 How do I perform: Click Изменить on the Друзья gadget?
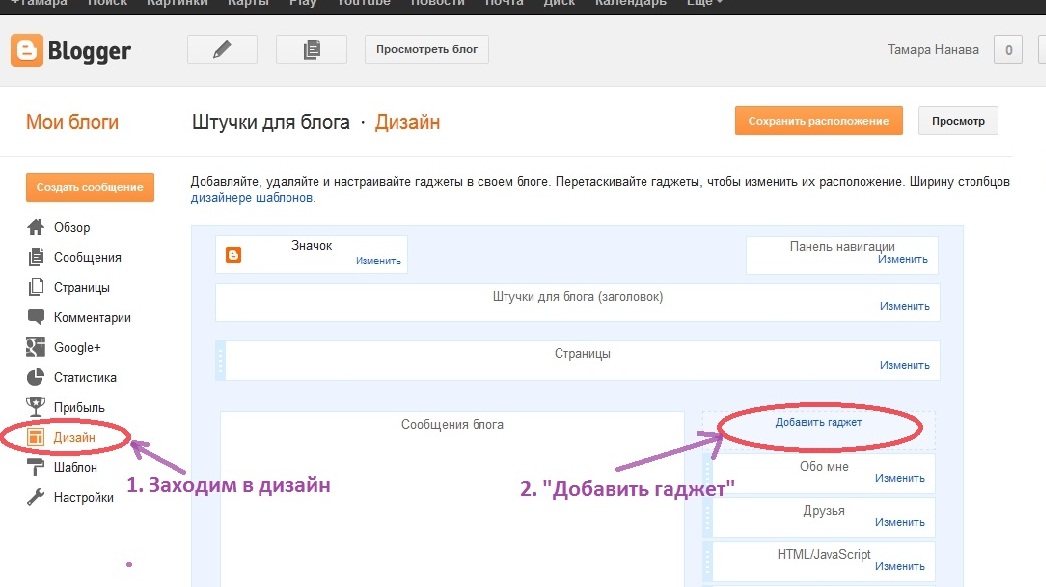900,522
